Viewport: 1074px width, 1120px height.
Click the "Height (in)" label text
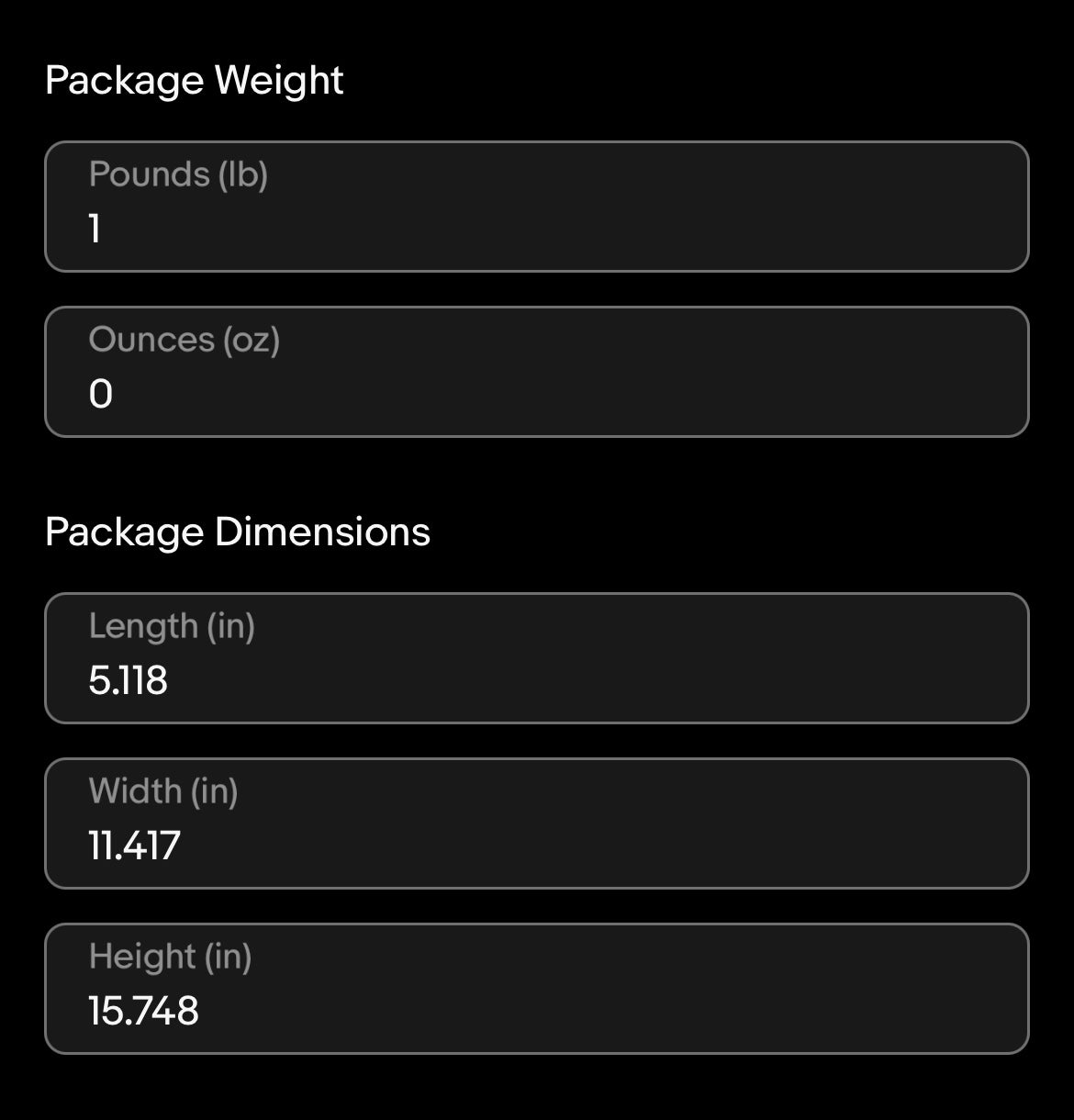pyautogui.click(x=170, y=957)
